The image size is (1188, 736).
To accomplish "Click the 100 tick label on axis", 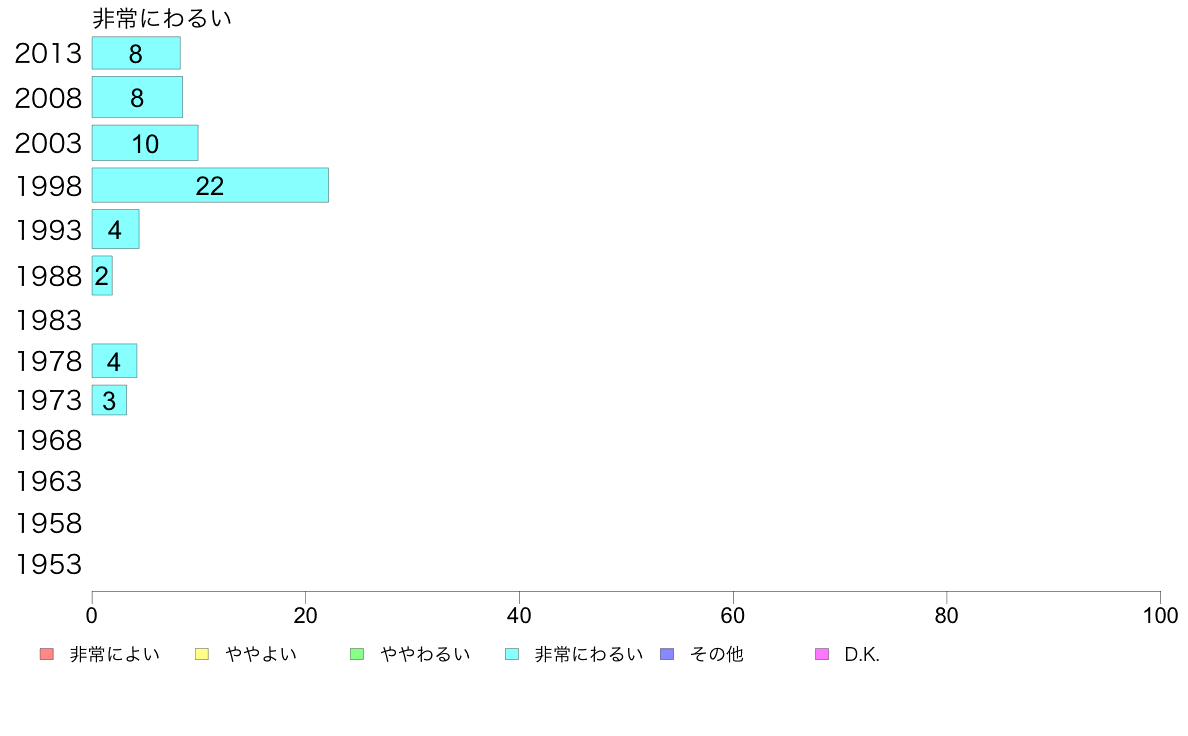I will tap(1160, 615).
